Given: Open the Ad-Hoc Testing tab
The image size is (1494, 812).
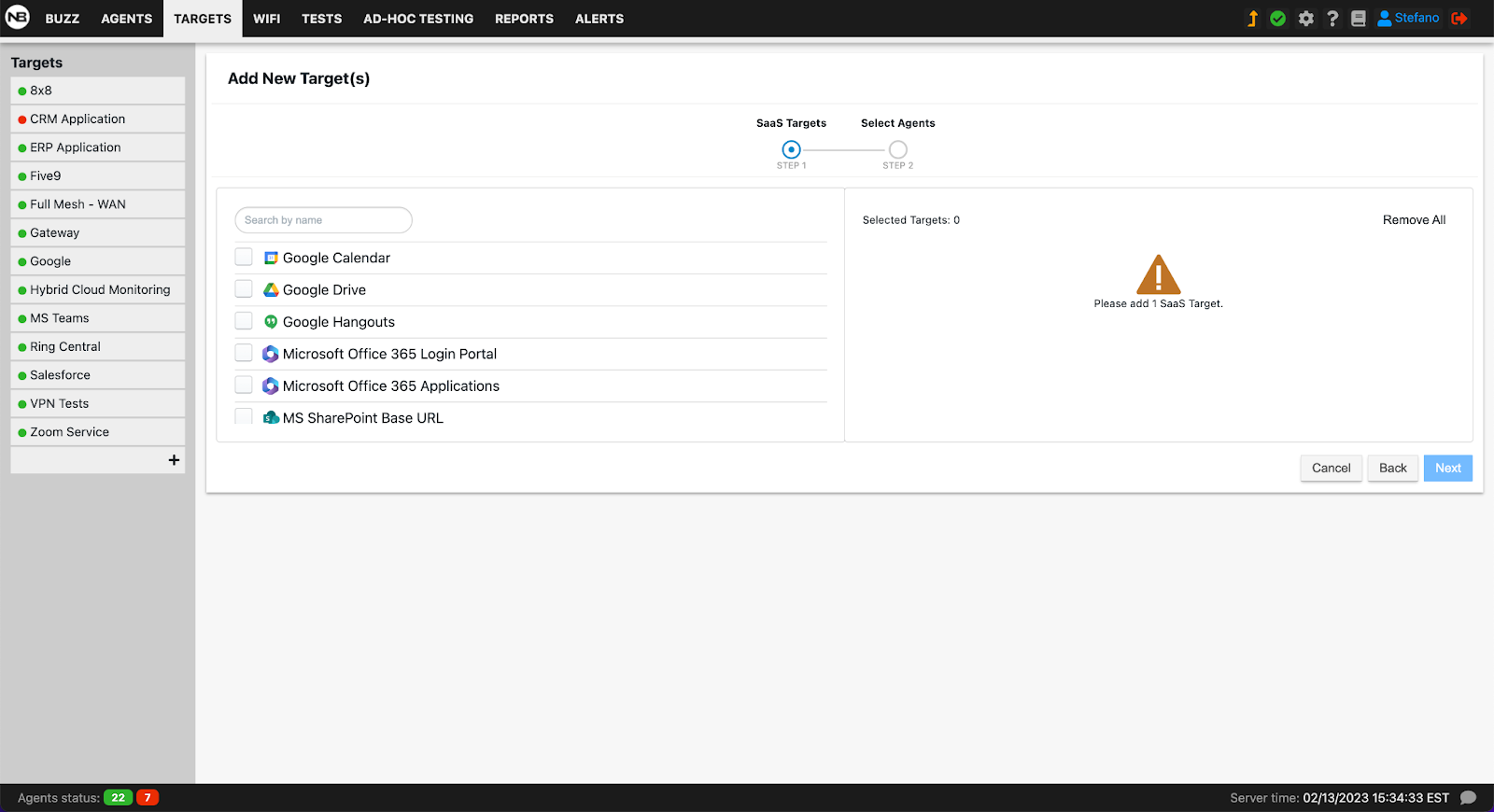Looking at the screenshot, I should 418,19.
